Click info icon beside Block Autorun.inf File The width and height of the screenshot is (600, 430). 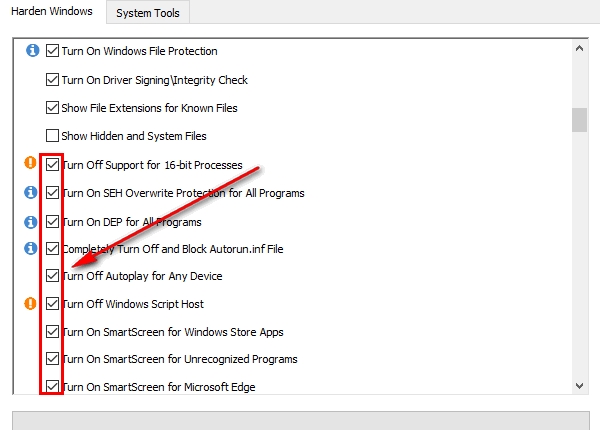click(x=31, y=248)
